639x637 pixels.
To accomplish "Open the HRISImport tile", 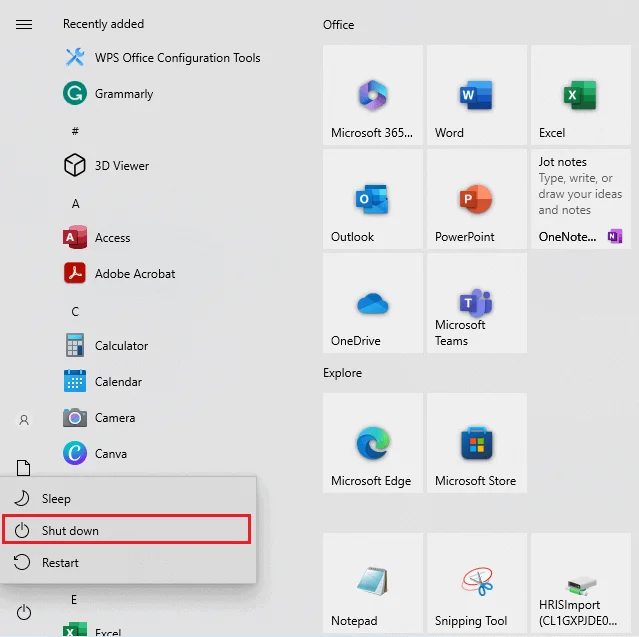I will pos(581,583).
